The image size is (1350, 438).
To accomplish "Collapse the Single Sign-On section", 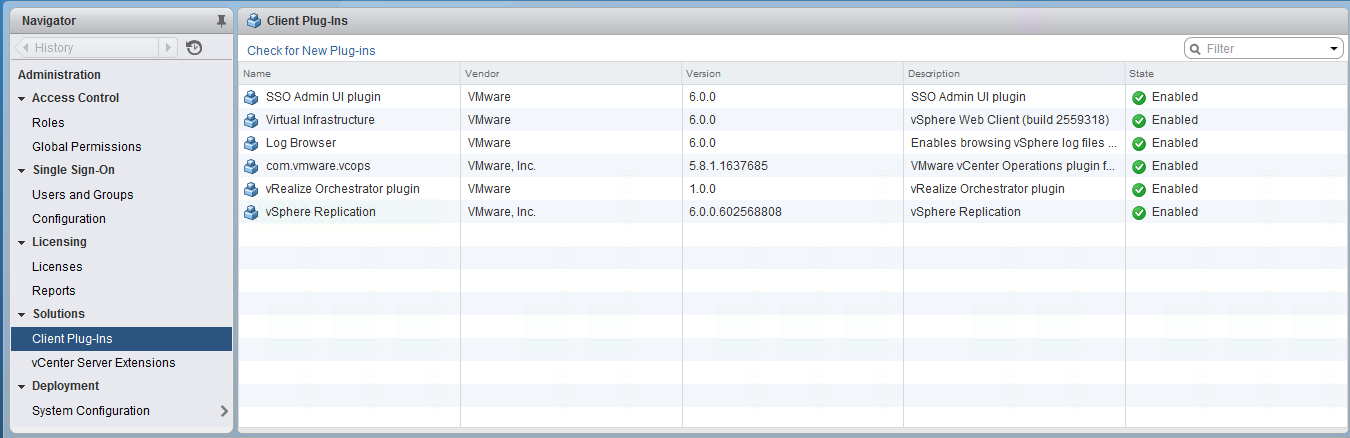I will point(21,171).
